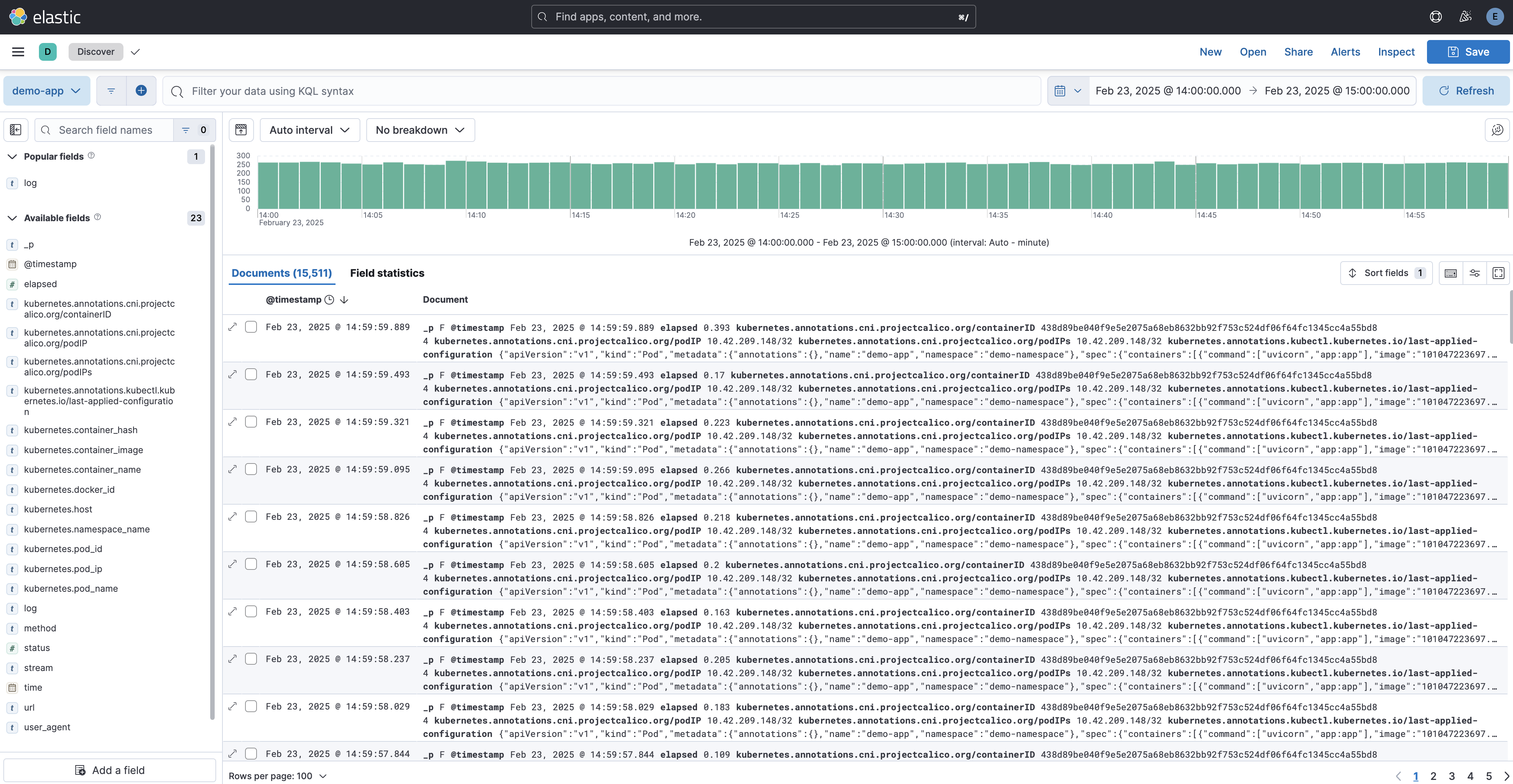Select checkbox for row 14:59:59.095

(251, 469)
